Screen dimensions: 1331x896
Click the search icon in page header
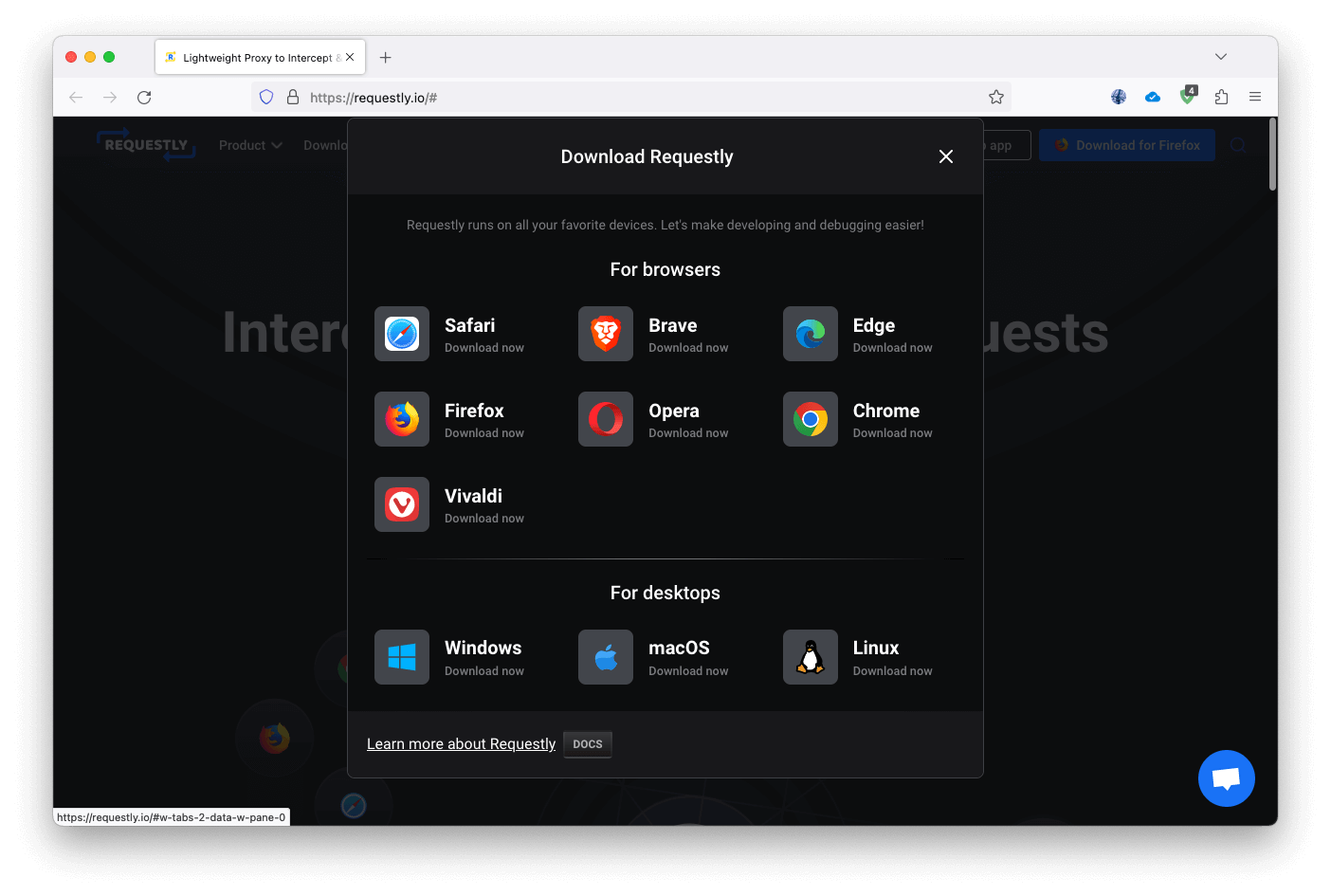point(1238,145)
